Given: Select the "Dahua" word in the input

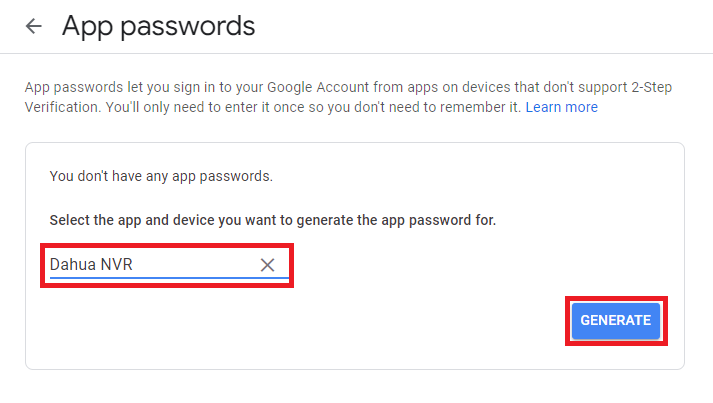Looking at the screenshot, I should pos(70,265).
